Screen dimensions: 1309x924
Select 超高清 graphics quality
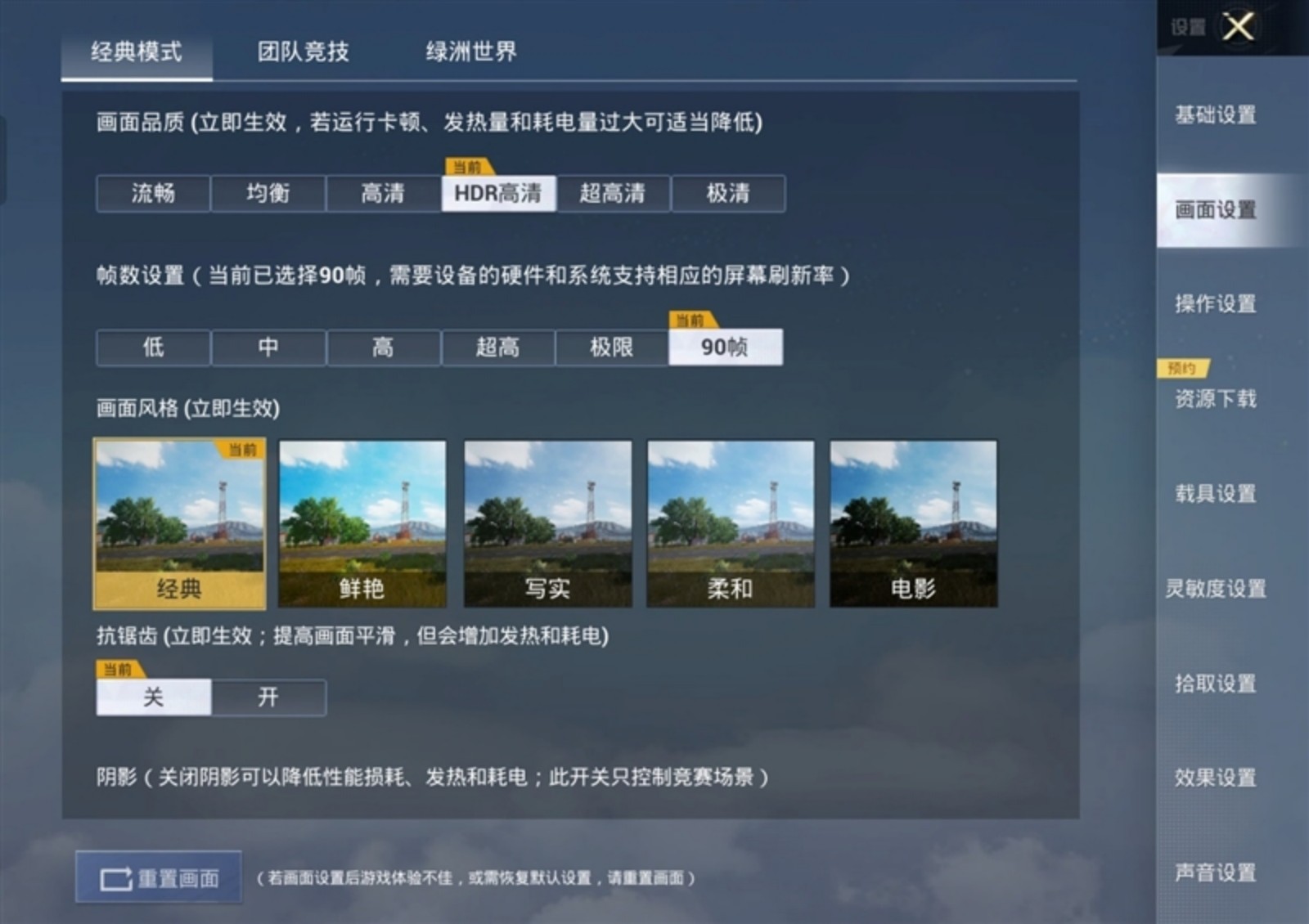click(x=613, y=194)
